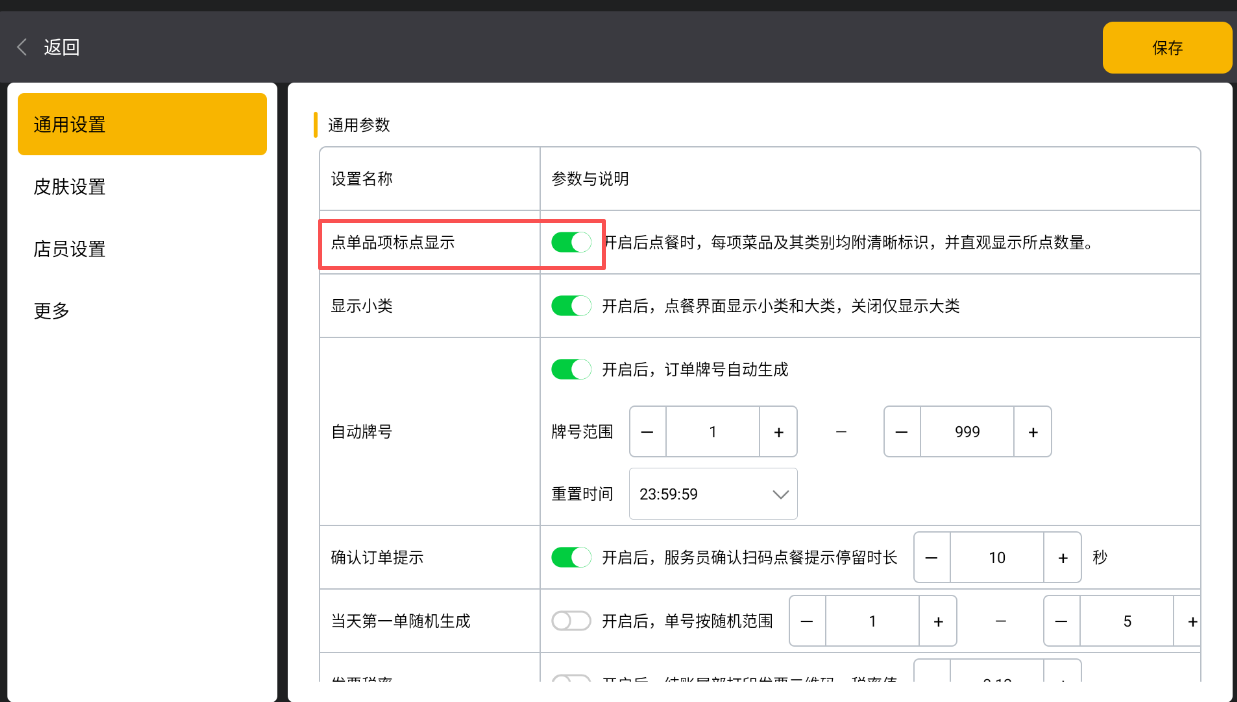
Task: Enable the 当天第一单随机生成 toggle
Action: point(572,621)
